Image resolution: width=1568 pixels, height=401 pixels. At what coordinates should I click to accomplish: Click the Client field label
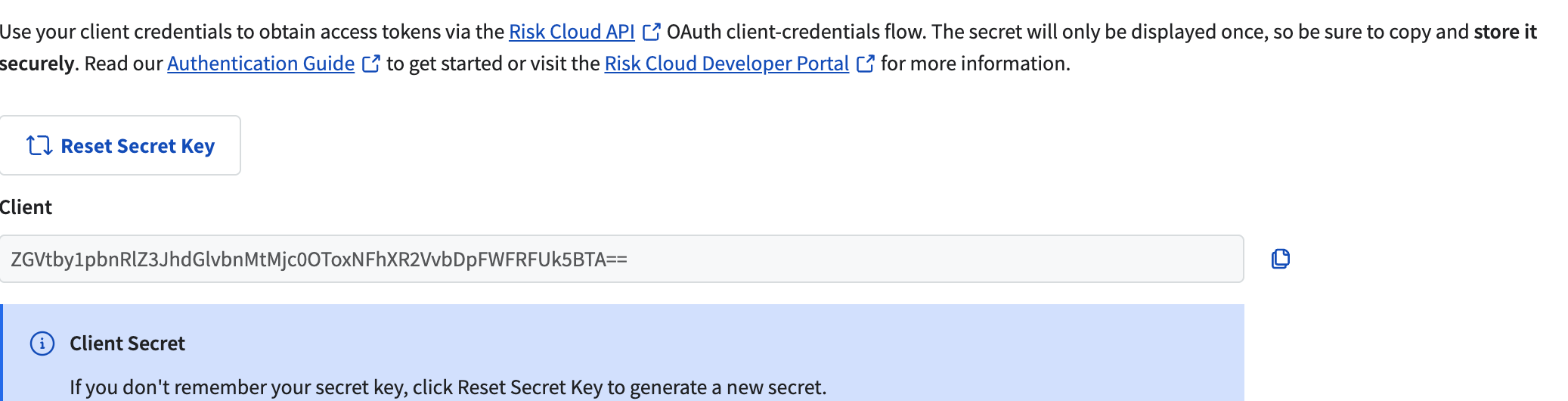pyautogui.click(x=26, y=208)
